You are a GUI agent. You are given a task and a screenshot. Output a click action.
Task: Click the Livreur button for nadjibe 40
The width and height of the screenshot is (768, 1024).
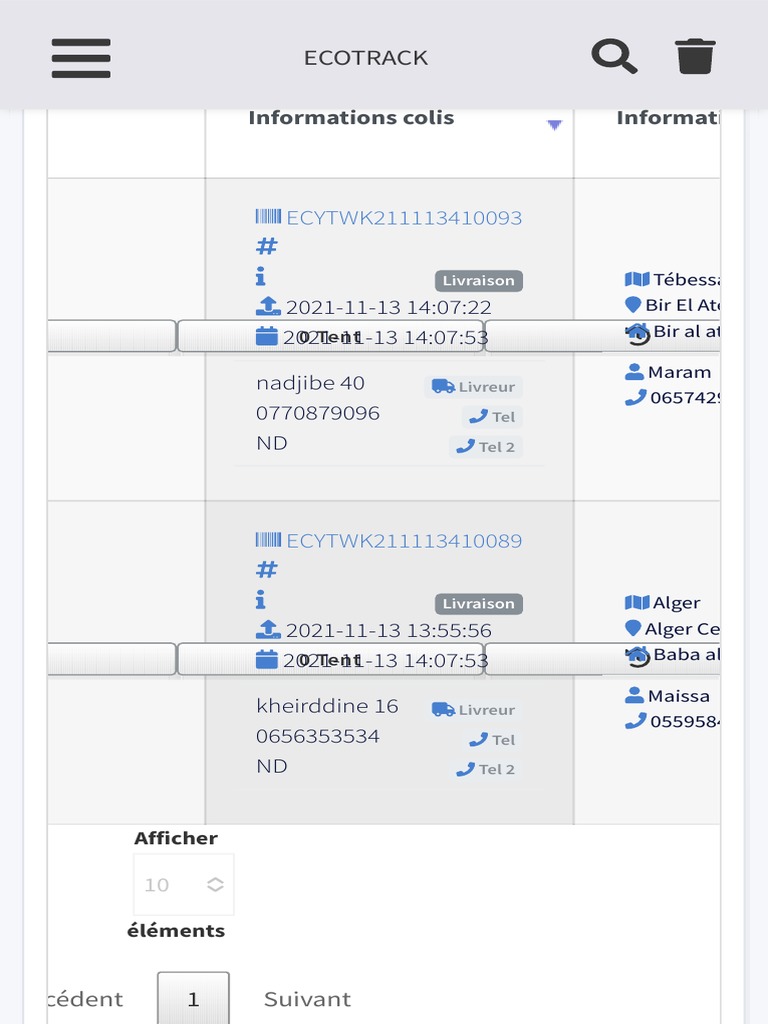tap(474, 387)
